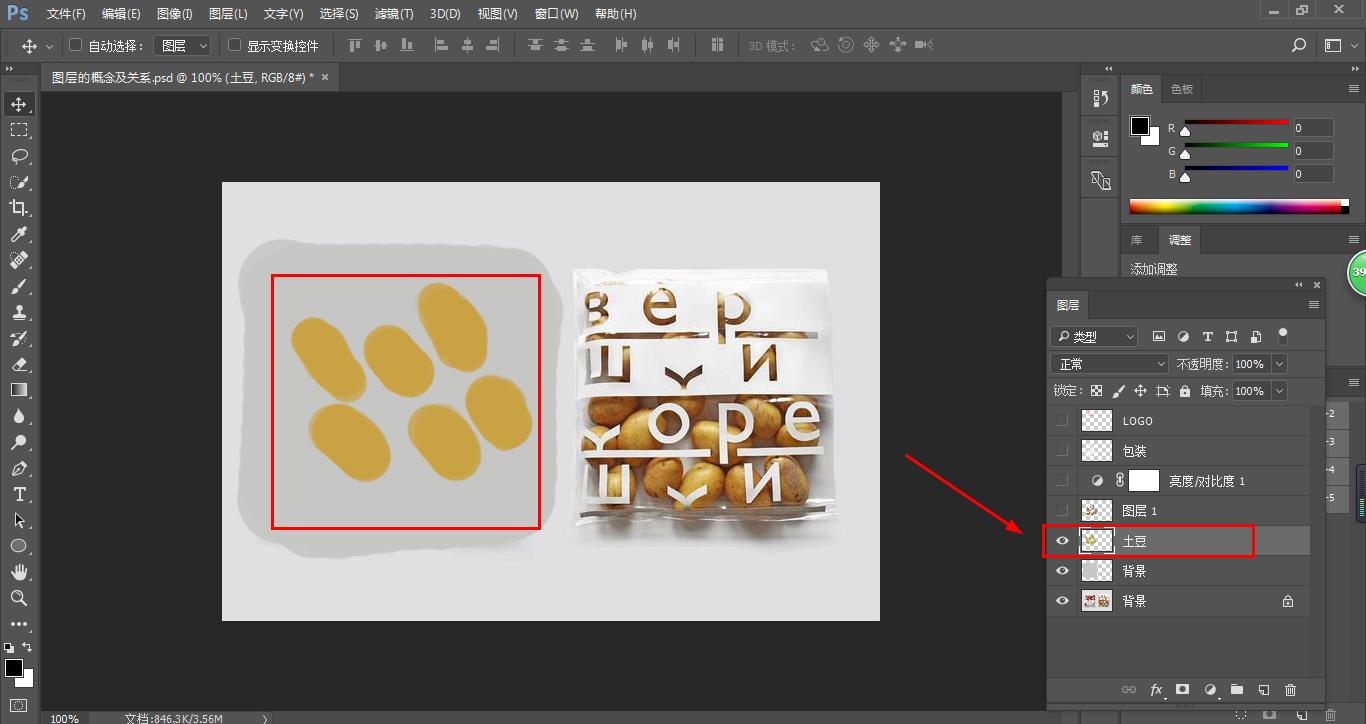Open the 滤镜(T) menu
This screenshot has height=724, width=1366.
pyautogui.click(x=393, y=14)
